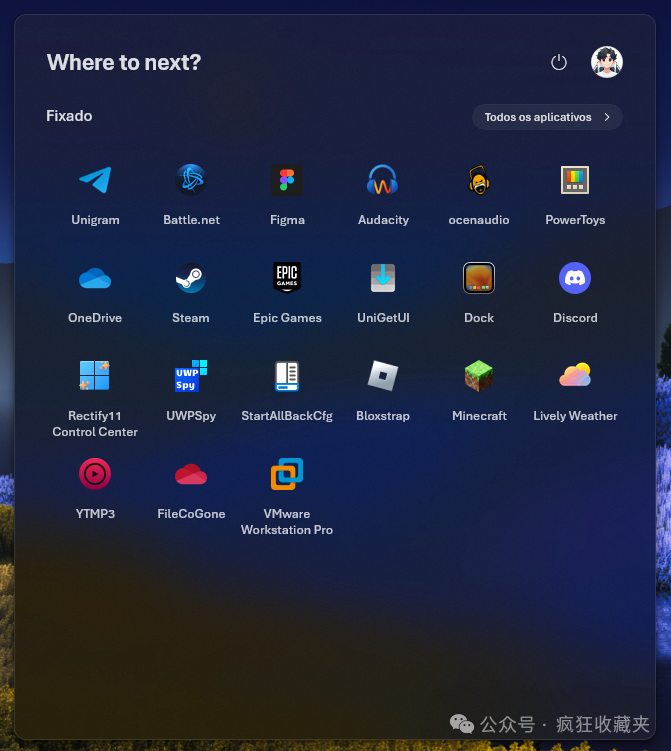The width and height of the screenshot is (671, 751).
Task: Click the 'Control Center' label text
Action: [95, 432]
